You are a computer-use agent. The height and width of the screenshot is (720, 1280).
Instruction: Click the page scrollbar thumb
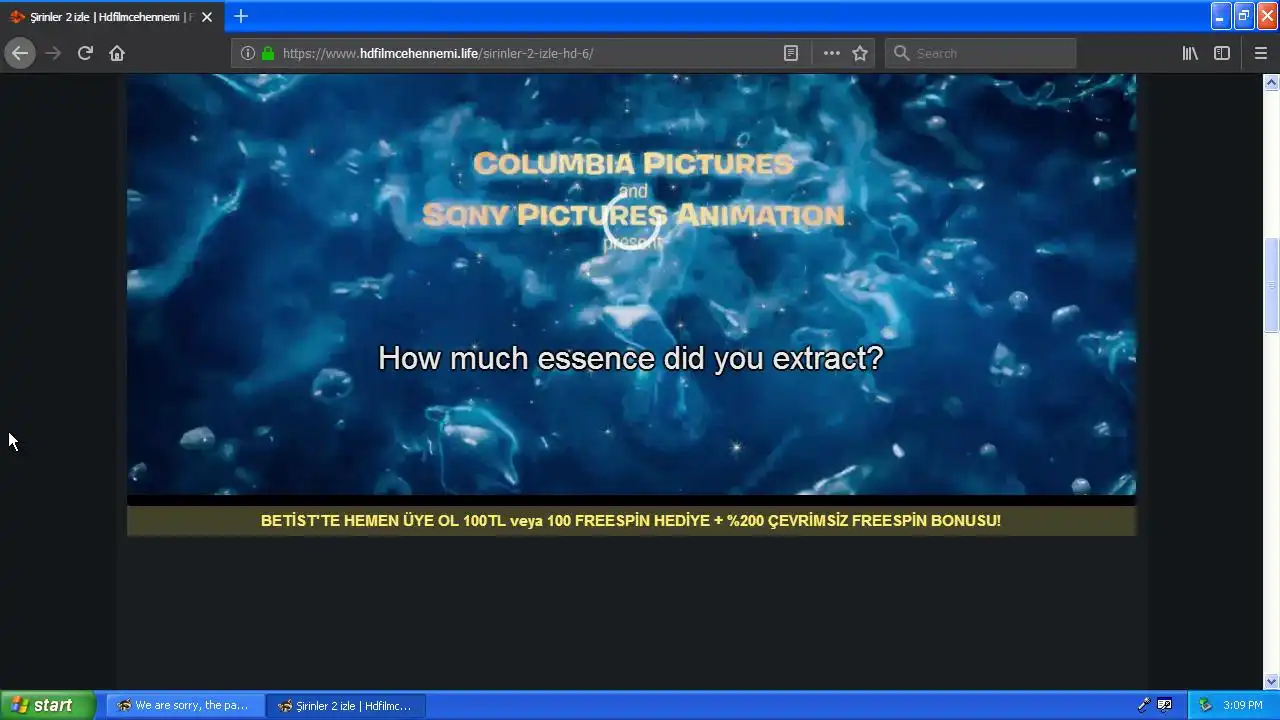click(x=1271, y=285)
